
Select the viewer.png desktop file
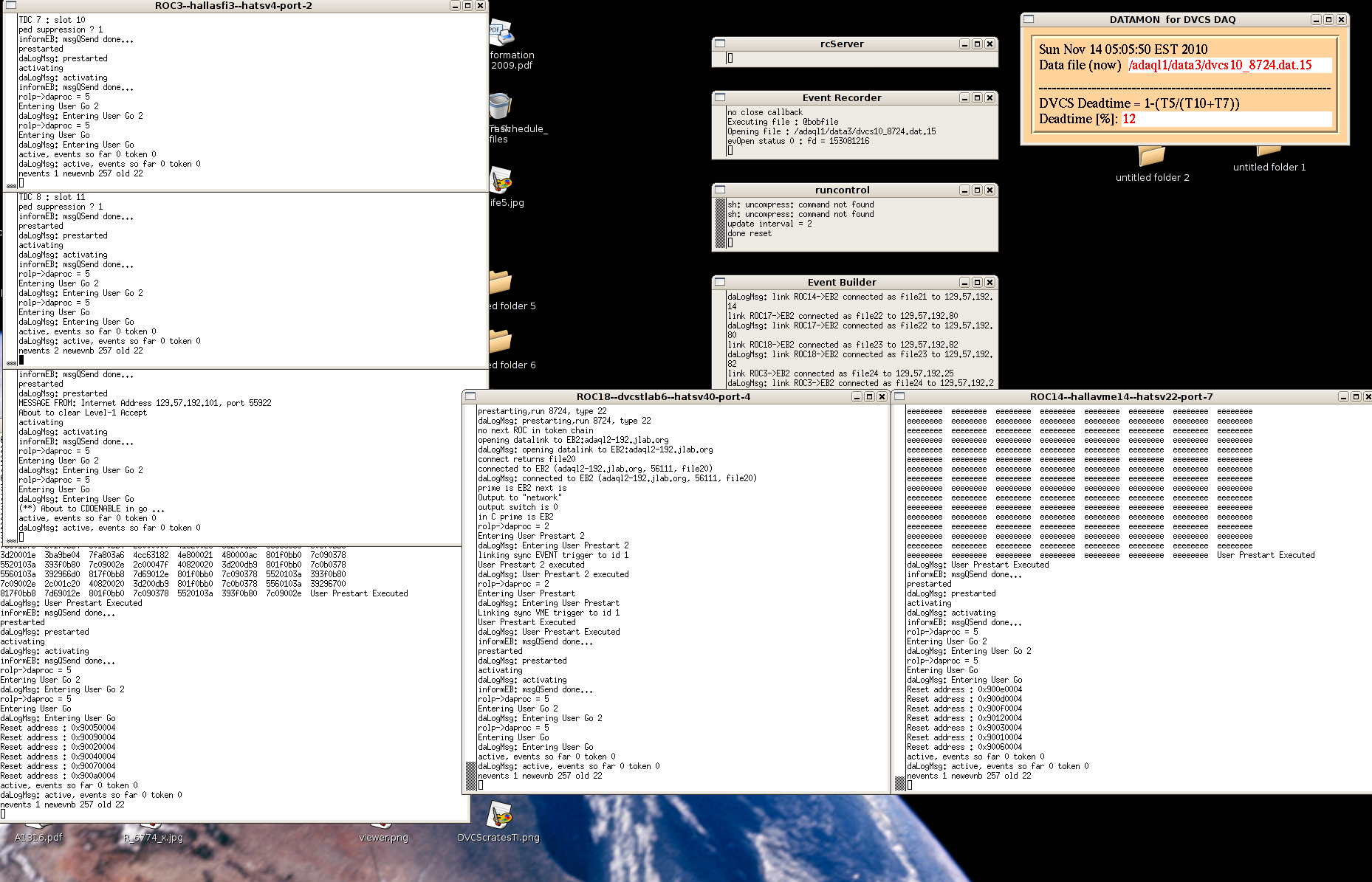tap(383, 837)
